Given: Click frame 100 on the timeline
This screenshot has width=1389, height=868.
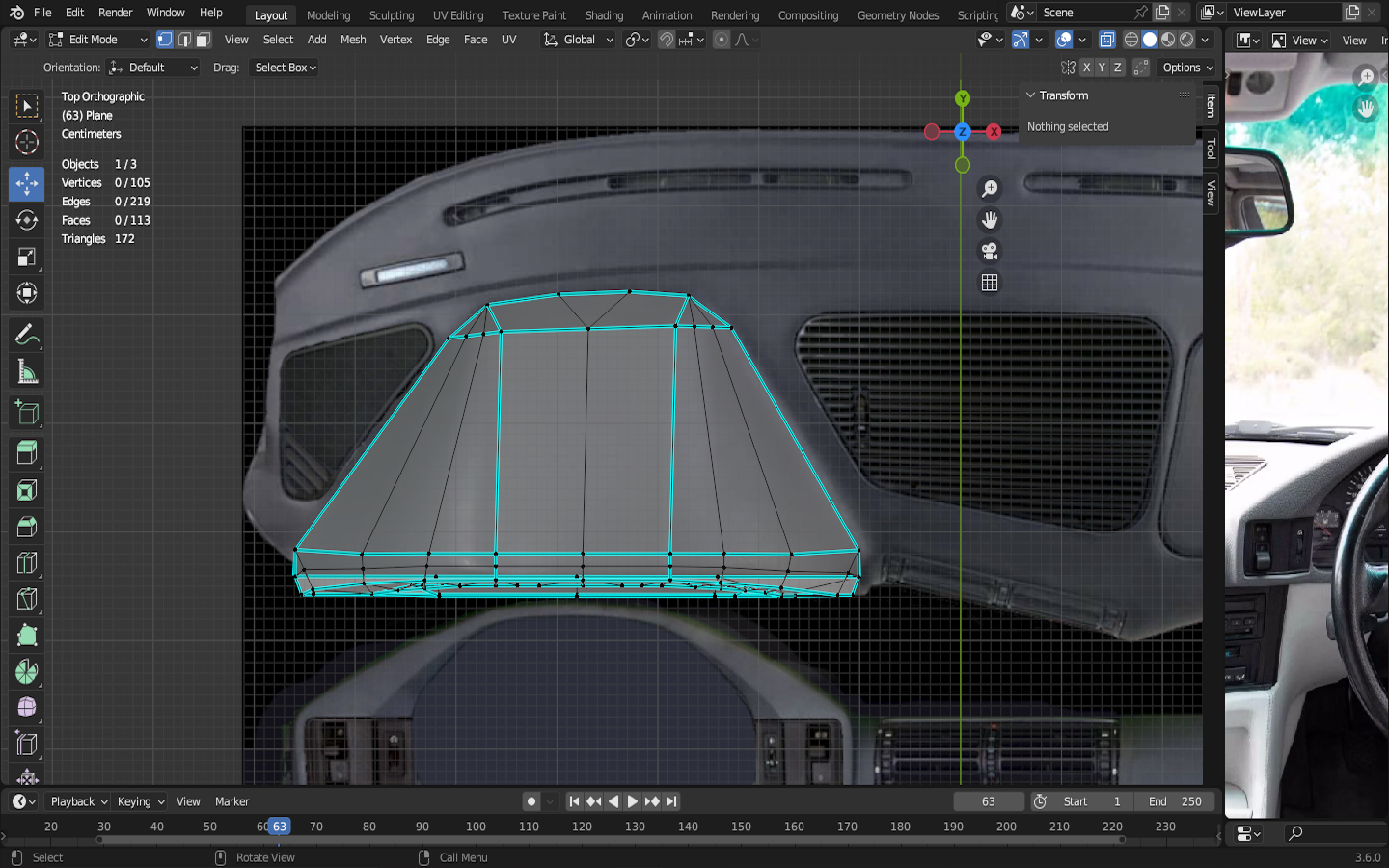Looking at the screenshot, I should (476, 827).
